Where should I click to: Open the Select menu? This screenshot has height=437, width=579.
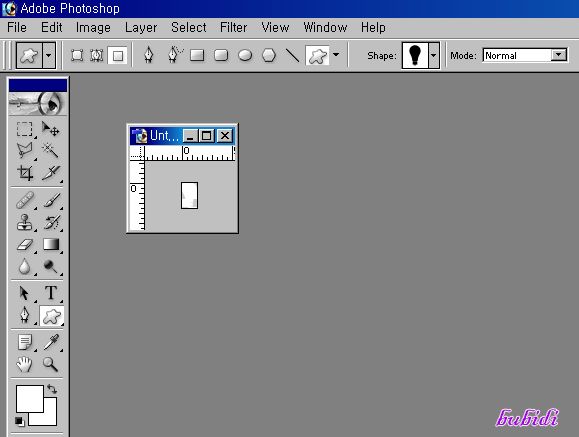(189, 27)
